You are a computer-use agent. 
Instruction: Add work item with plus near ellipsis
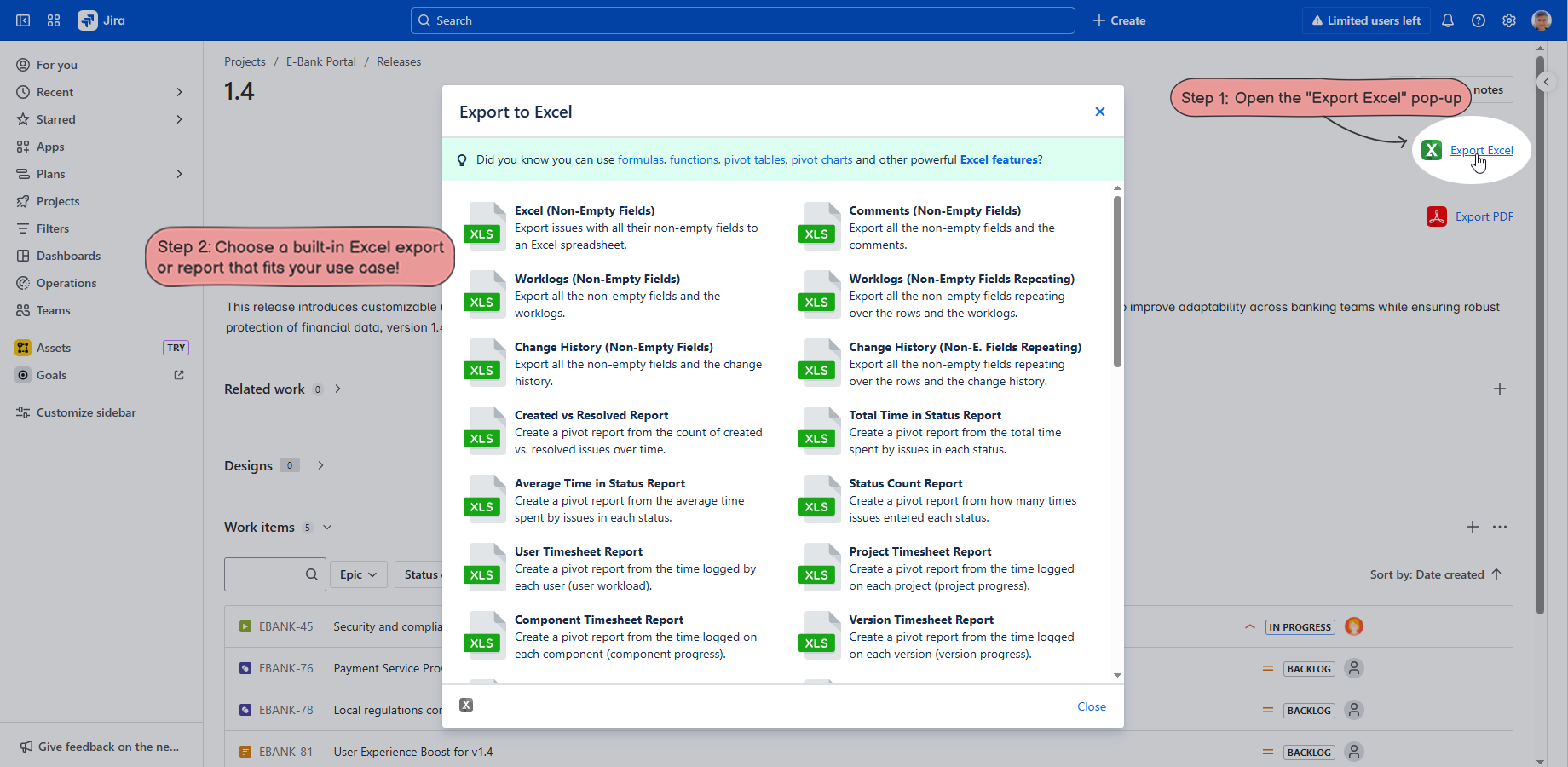point(1473,528)
